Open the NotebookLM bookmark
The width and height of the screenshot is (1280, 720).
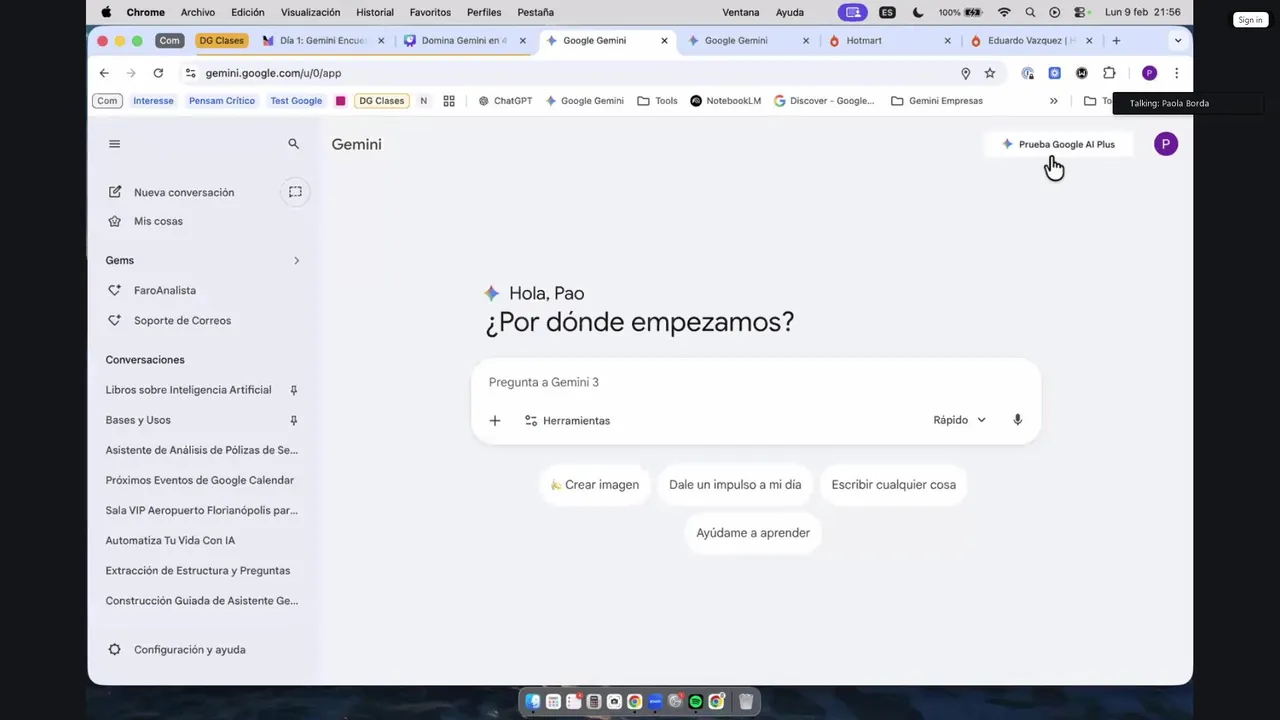point(725,101)
